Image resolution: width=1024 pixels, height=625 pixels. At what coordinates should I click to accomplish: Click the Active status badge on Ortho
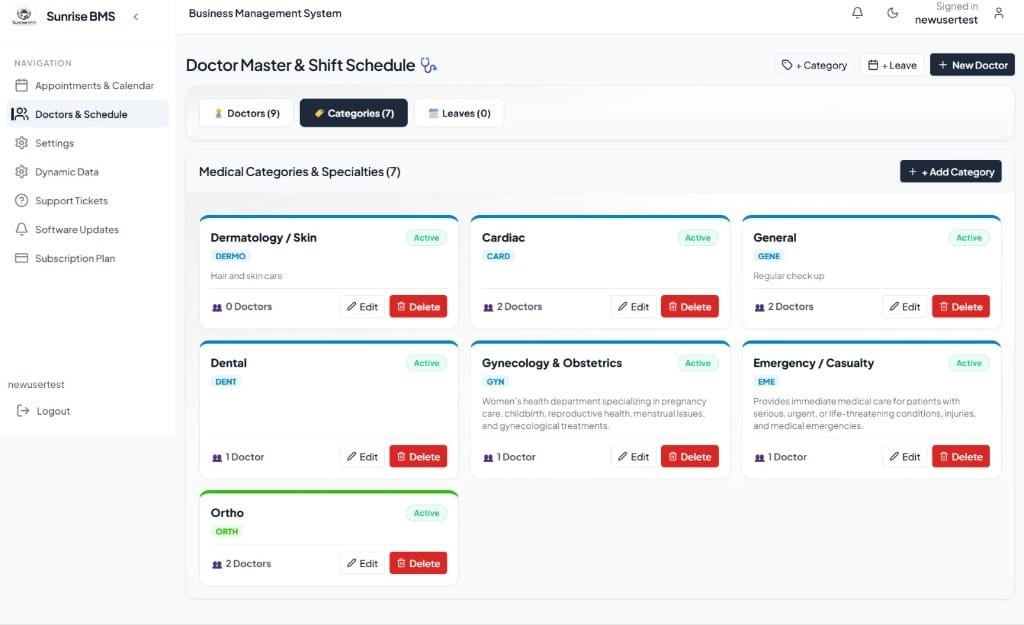[426, 513]
